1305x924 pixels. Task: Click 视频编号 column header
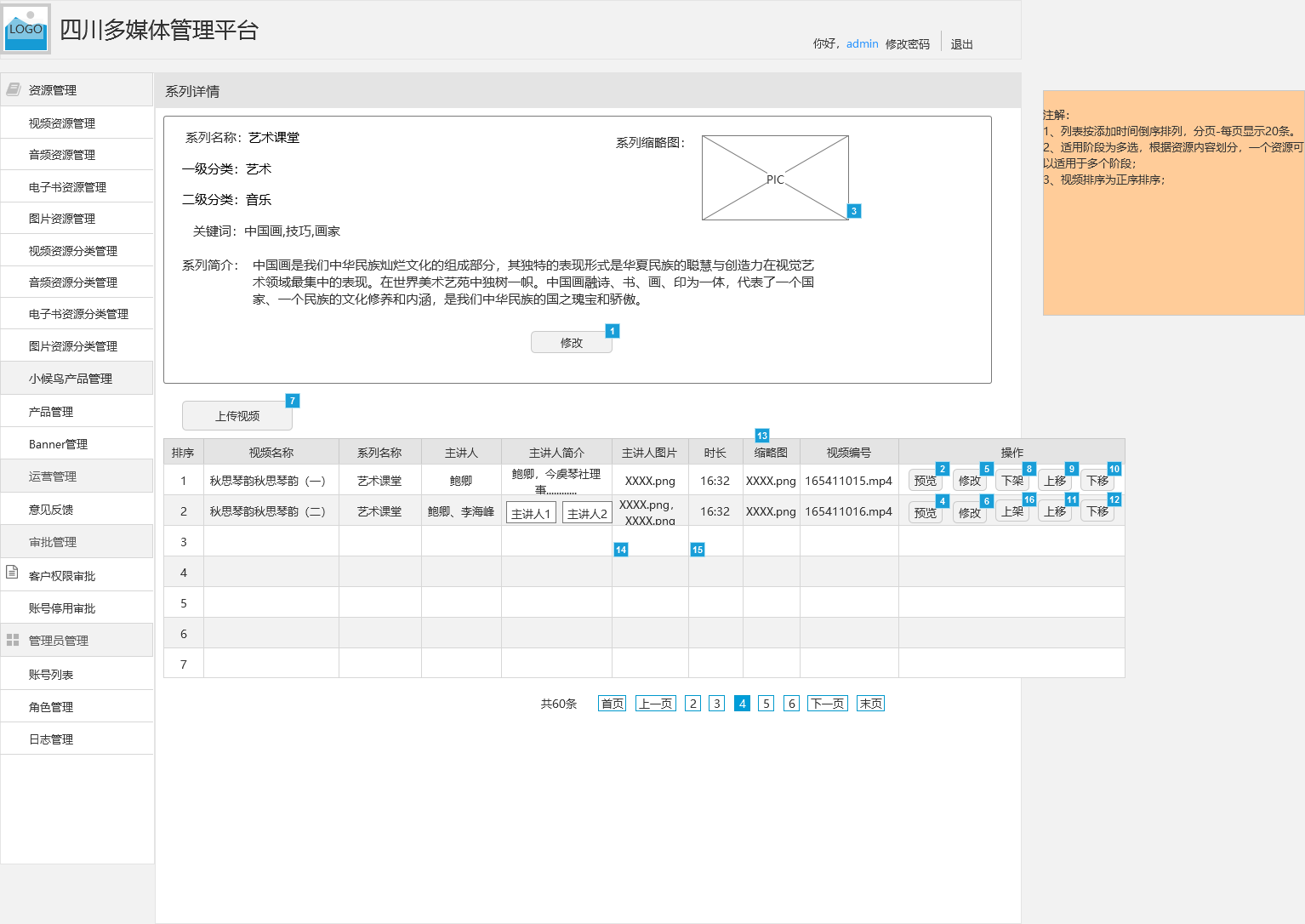849,452
